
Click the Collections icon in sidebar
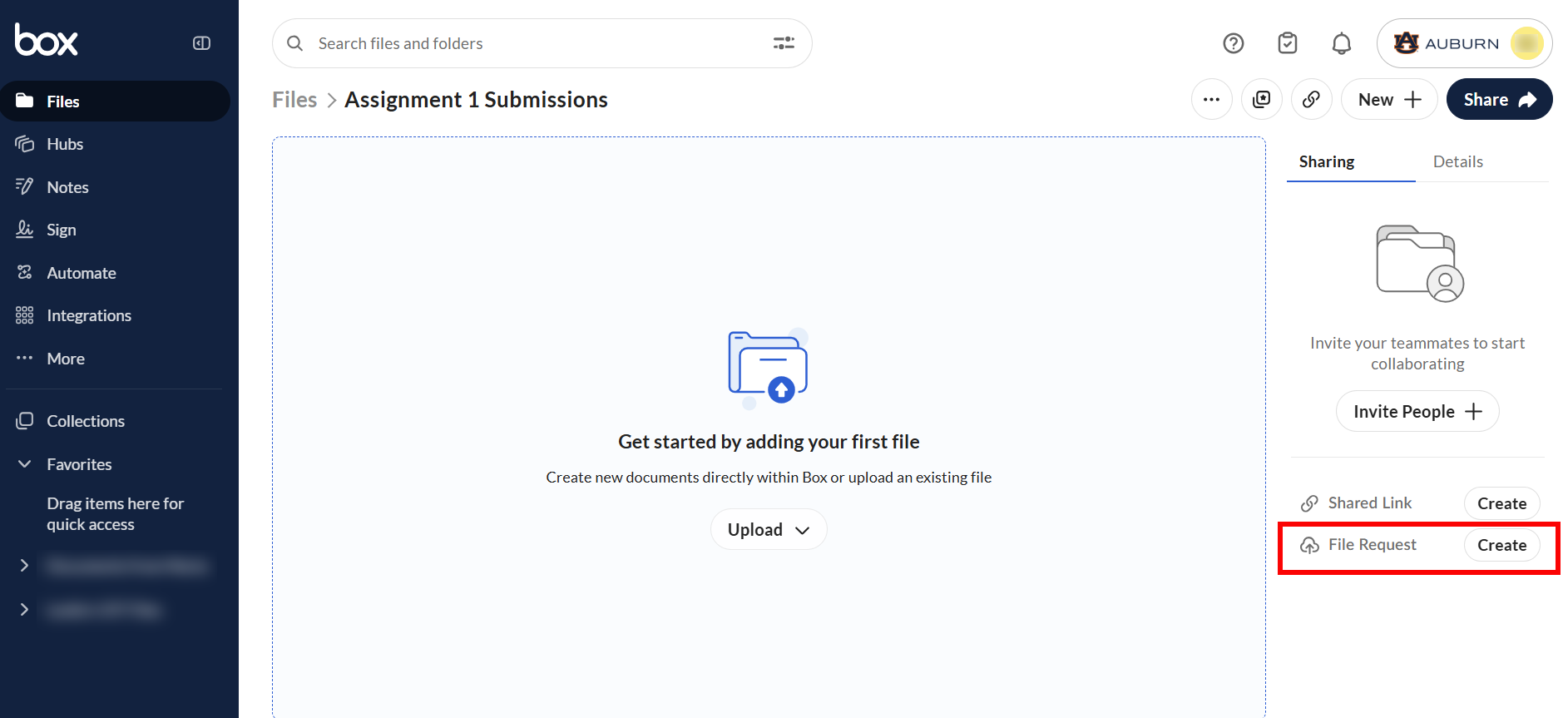tap(25, 421)
